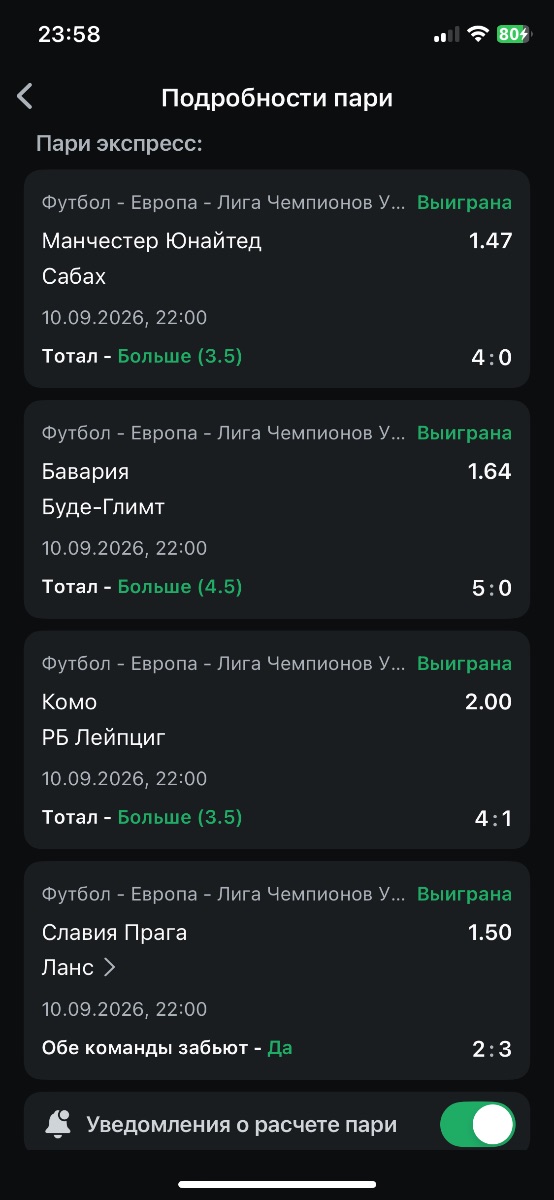This screenshot has height=1200, width=554.
Task: Select the 'Подробности пари' header title
Action: coord(277,98)
